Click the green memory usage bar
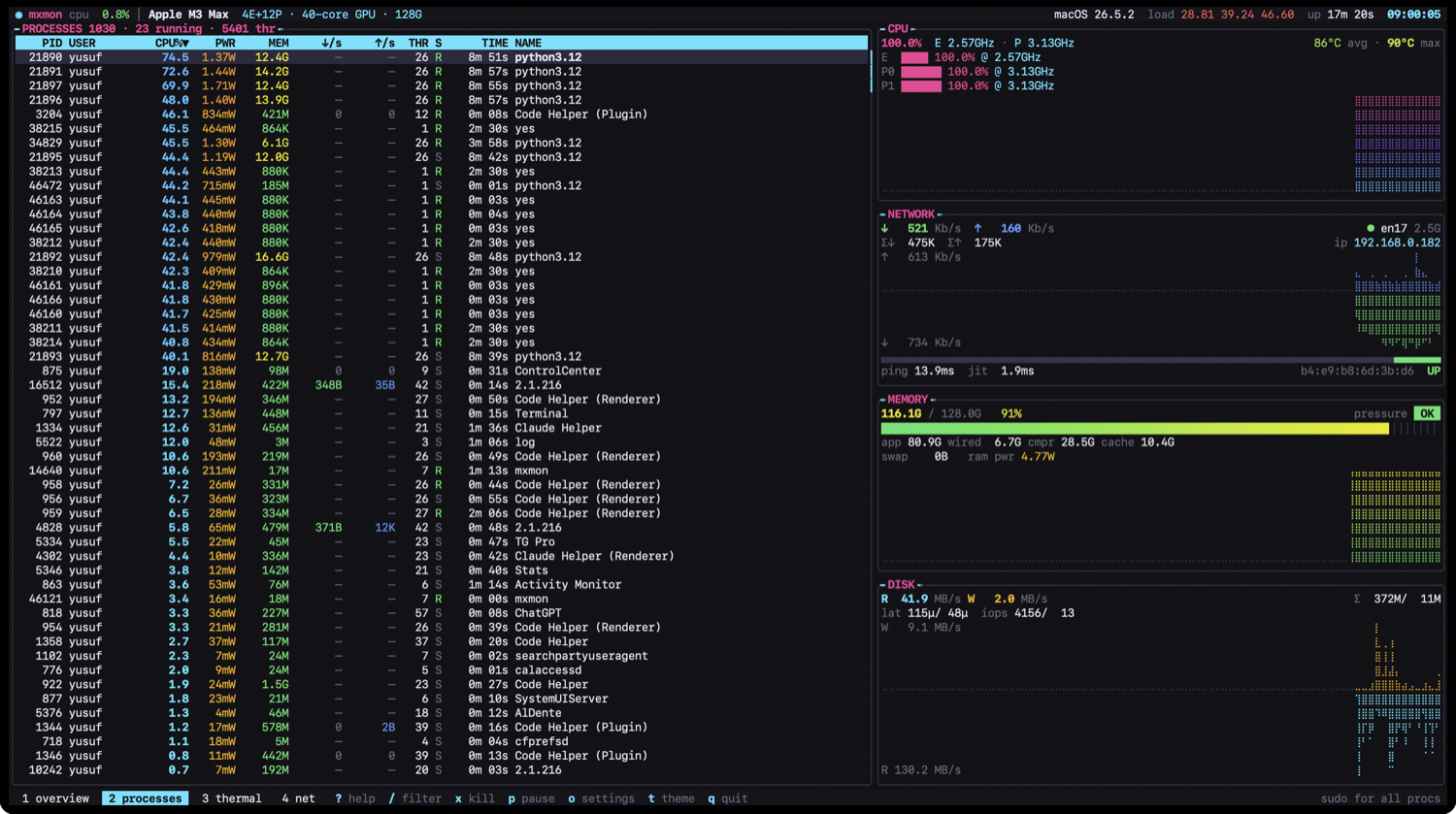The image size is (1456, 814). 1135,428
